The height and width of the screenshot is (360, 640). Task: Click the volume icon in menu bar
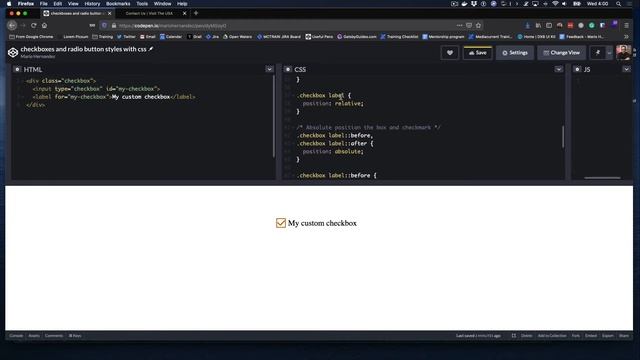pyautogui.click(x=564, y=4)
